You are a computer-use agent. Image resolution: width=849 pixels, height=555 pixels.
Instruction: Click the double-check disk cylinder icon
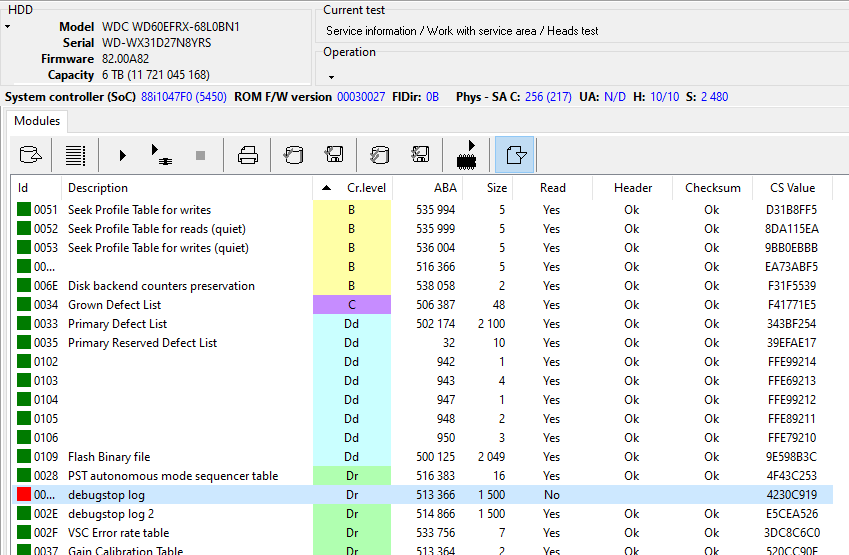tap(379, 155)
